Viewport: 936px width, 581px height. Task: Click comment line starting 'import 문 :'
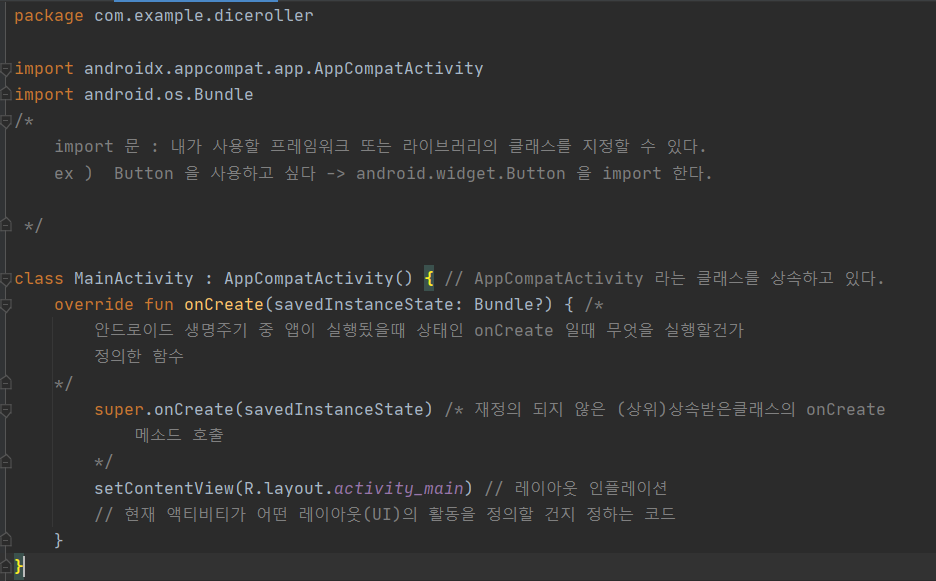pyautogui.click(x=380, y=147)
